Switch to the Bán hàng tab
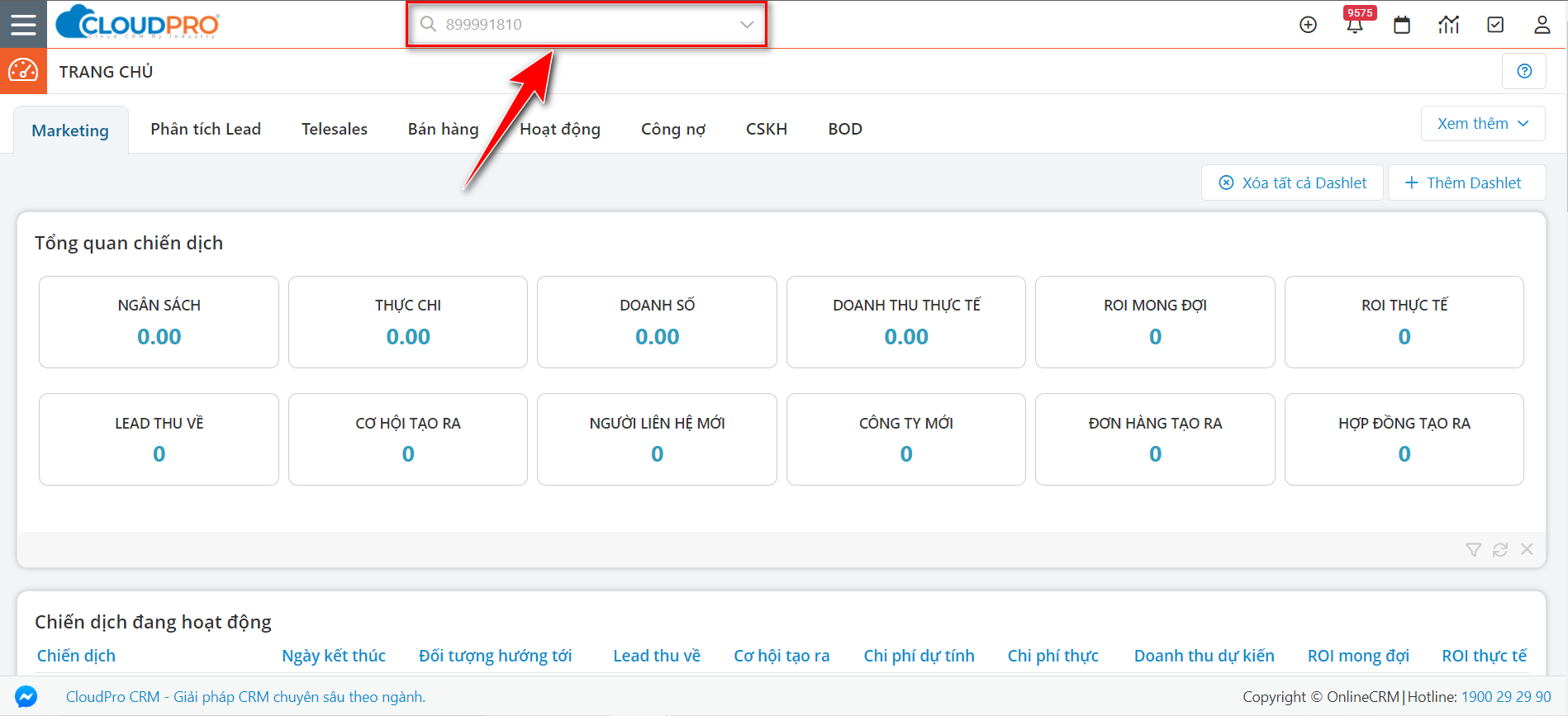Viewport: 1568px width, 716px height. [444, 129]
